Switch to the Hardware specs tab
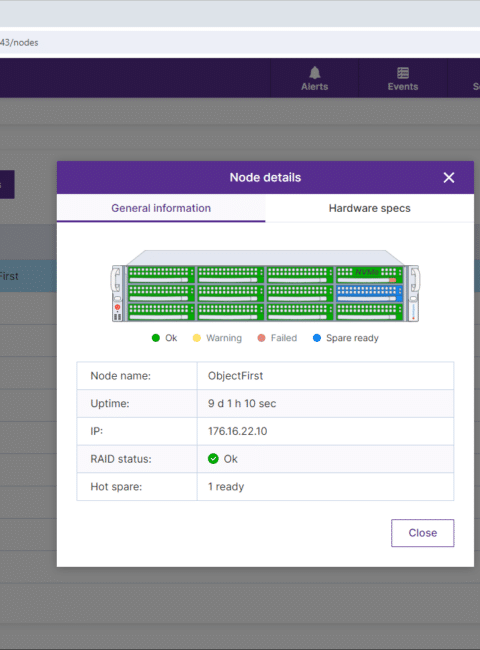The width and height of the screenshot is (480, 650). (x=369, y=208)
